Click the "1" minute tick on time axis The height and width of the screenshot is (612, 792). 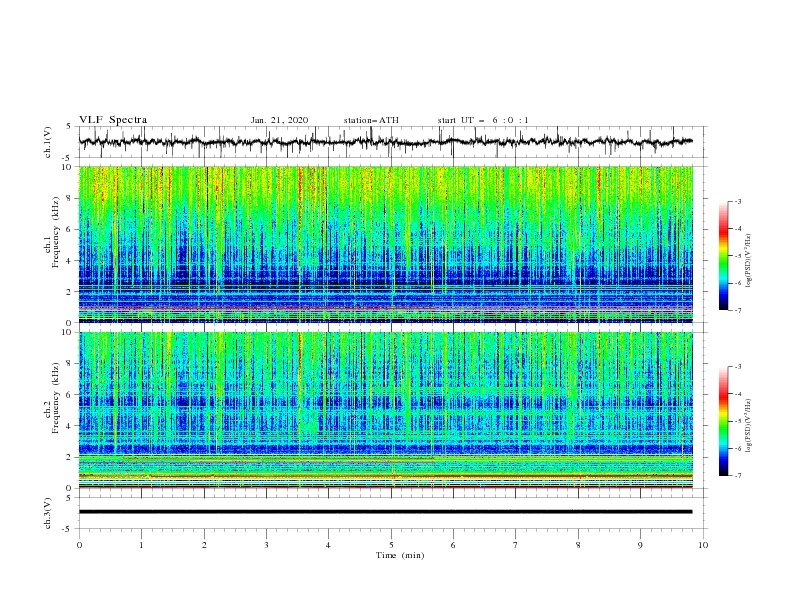141,545
